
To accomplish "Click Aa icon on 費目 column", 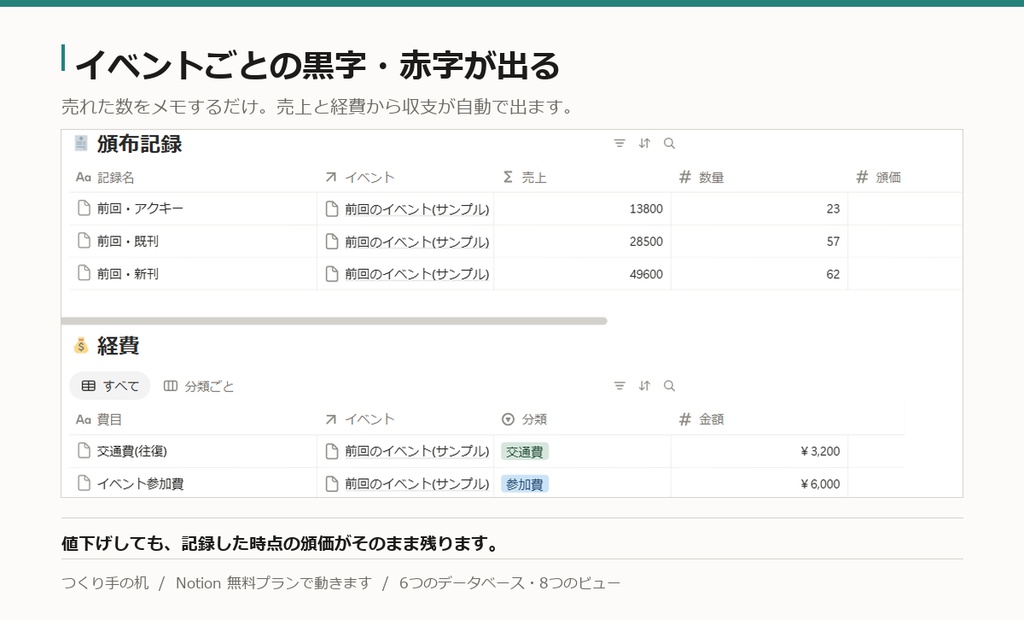I will click(x=84, y=419).
